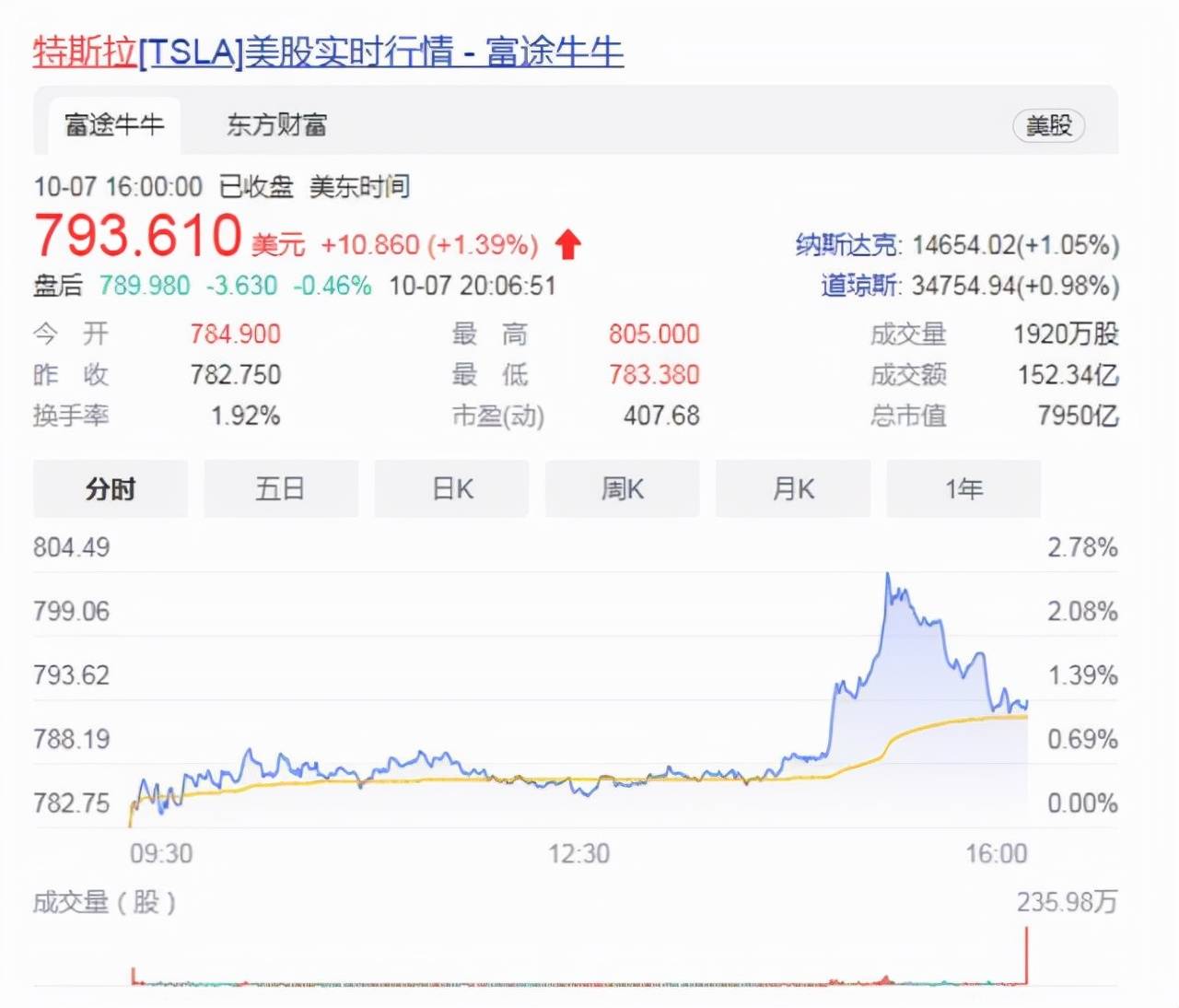Click the red up-arrow price icon
Viewport: 1179px width, 1008px height.
click(568, 244)
